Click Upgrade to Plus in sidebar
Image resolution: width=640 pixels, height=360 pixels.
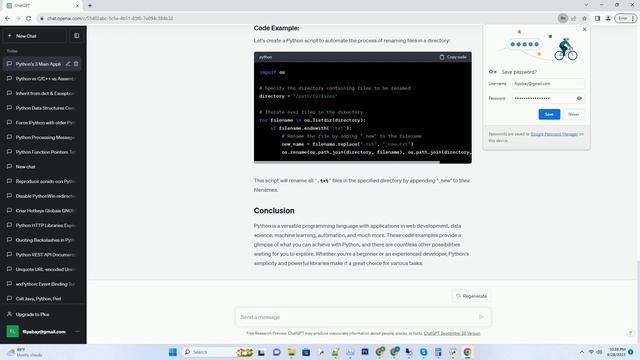pyautogui.click(x=42, y=314)
